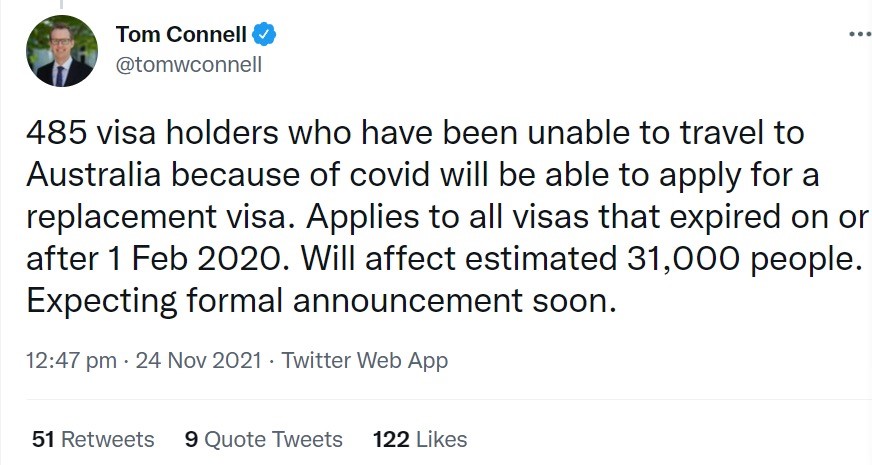Click the blue verified badge
The image size is (872, 465).
pyautogui.click(x=264, y=36)
